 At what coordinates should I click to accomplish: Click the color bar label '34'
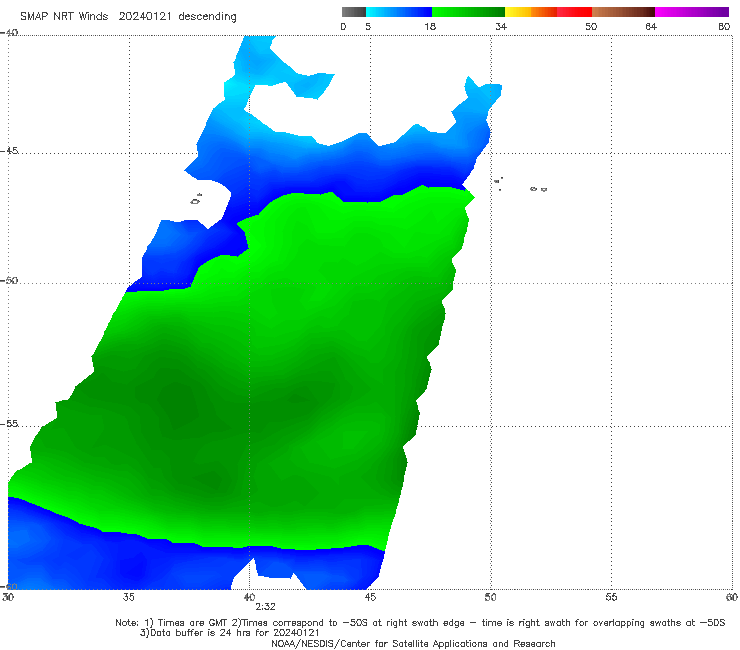(x=501, y=26)
